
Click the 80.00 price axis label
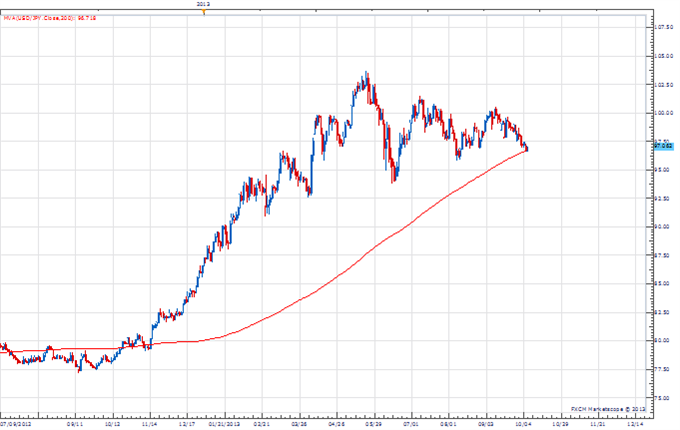pyautogui.click(x=663, y=340)
